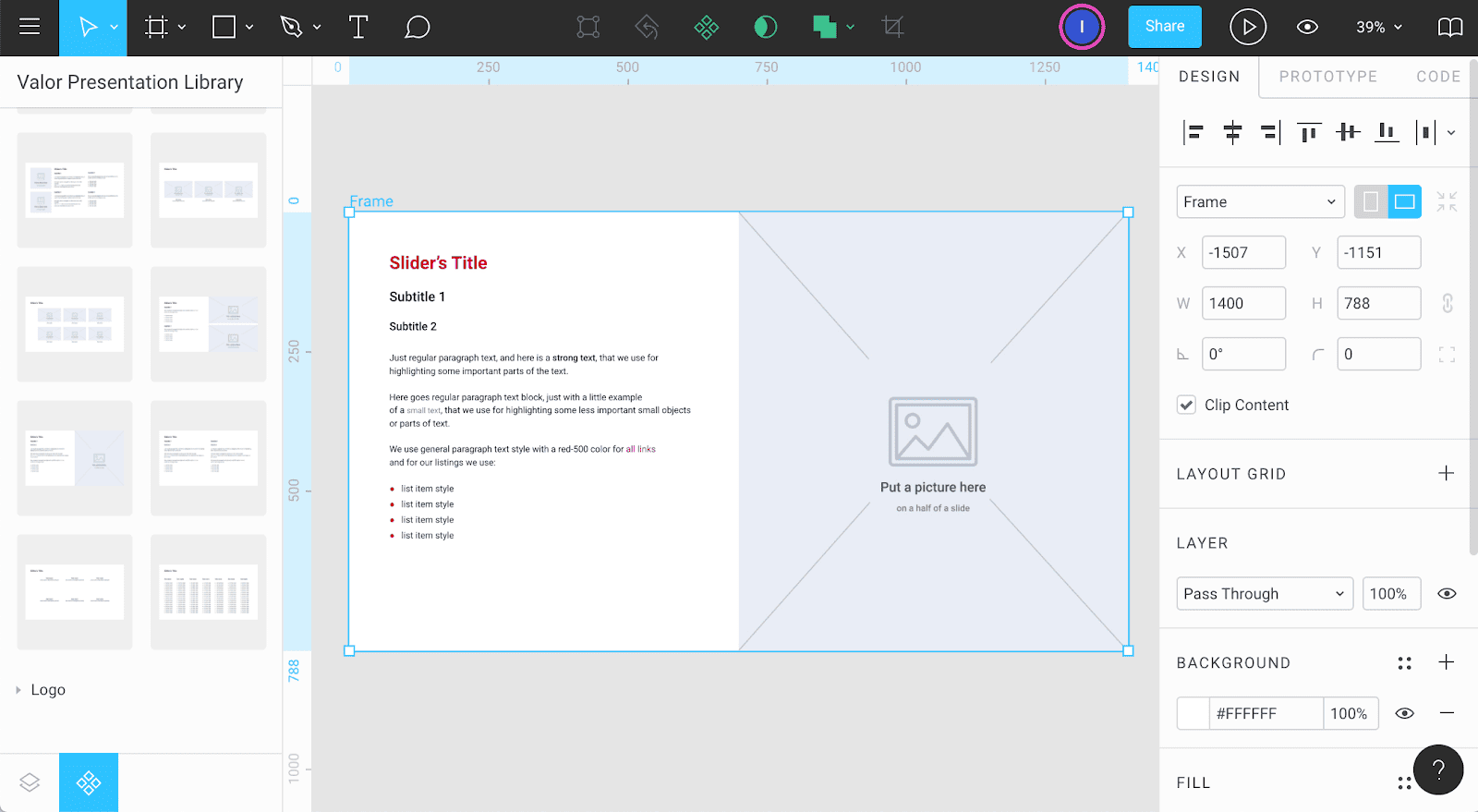Click the white background color swatch
The height and width of the screenshot is (812, 1478).
[x=1193, y=713]
